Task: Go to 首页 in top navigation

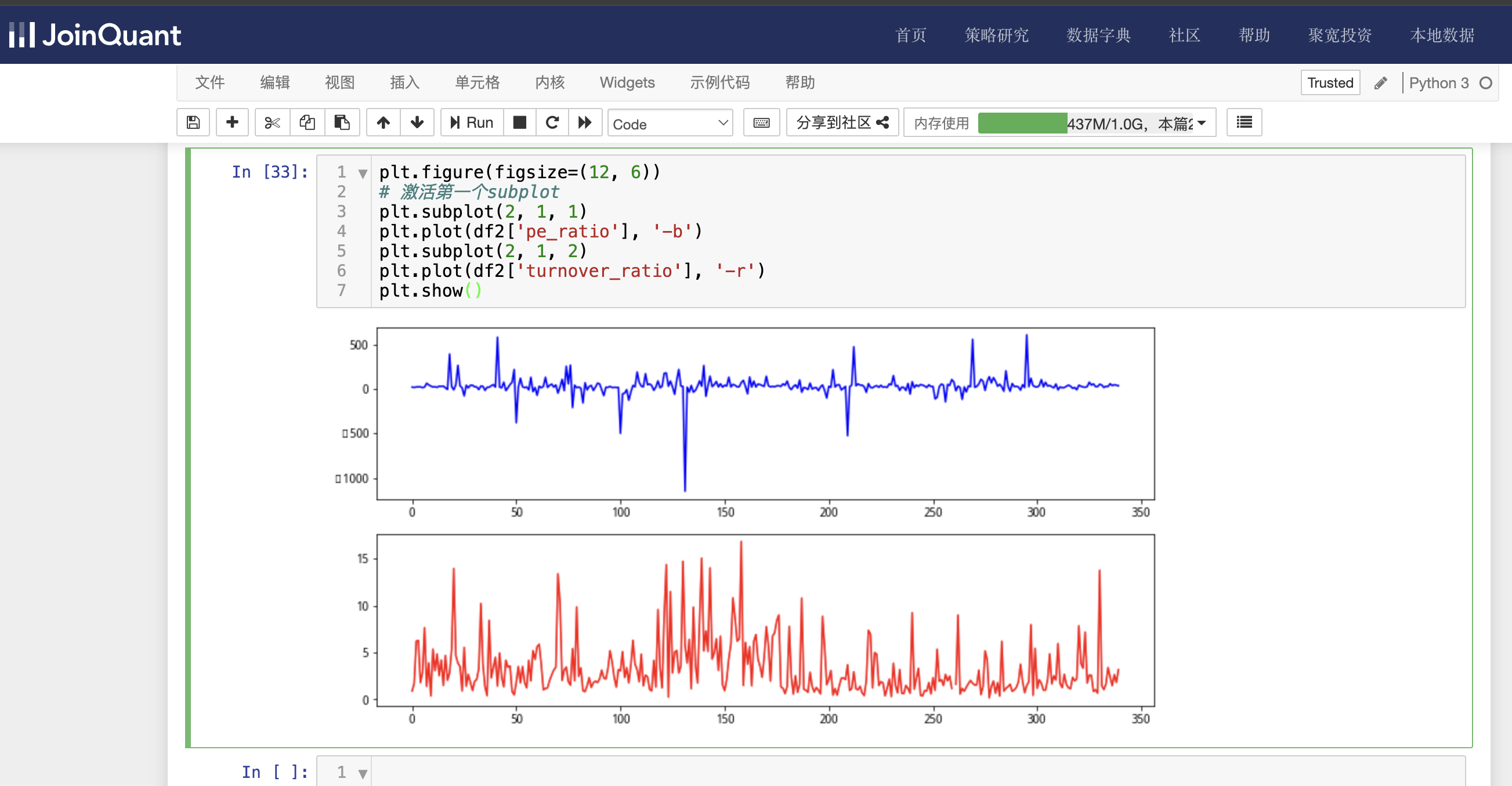Action: [910, 35]
